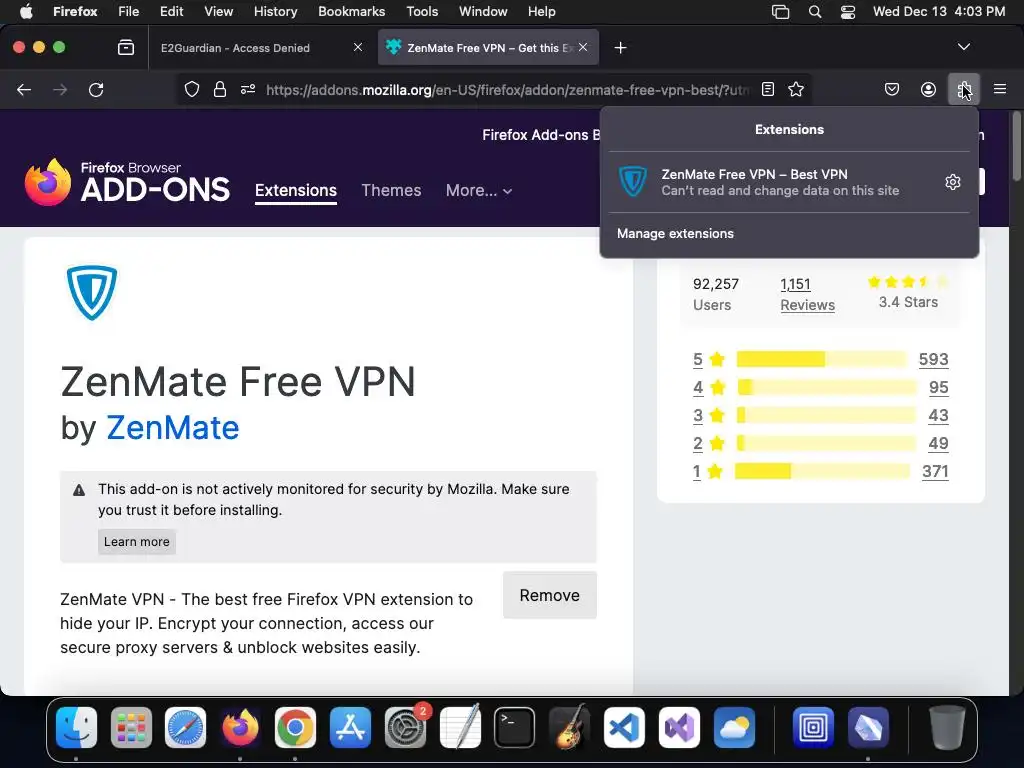The width and height of the screenshot is (1024, 768).
Task: Open ZenMate extension settings gear
Action: [953, 182]
